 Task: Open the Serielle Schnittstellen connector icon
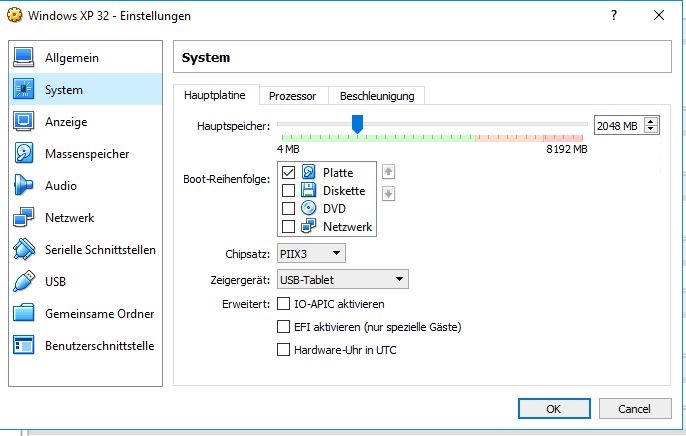pyautogui.click(x=23, y=249)
